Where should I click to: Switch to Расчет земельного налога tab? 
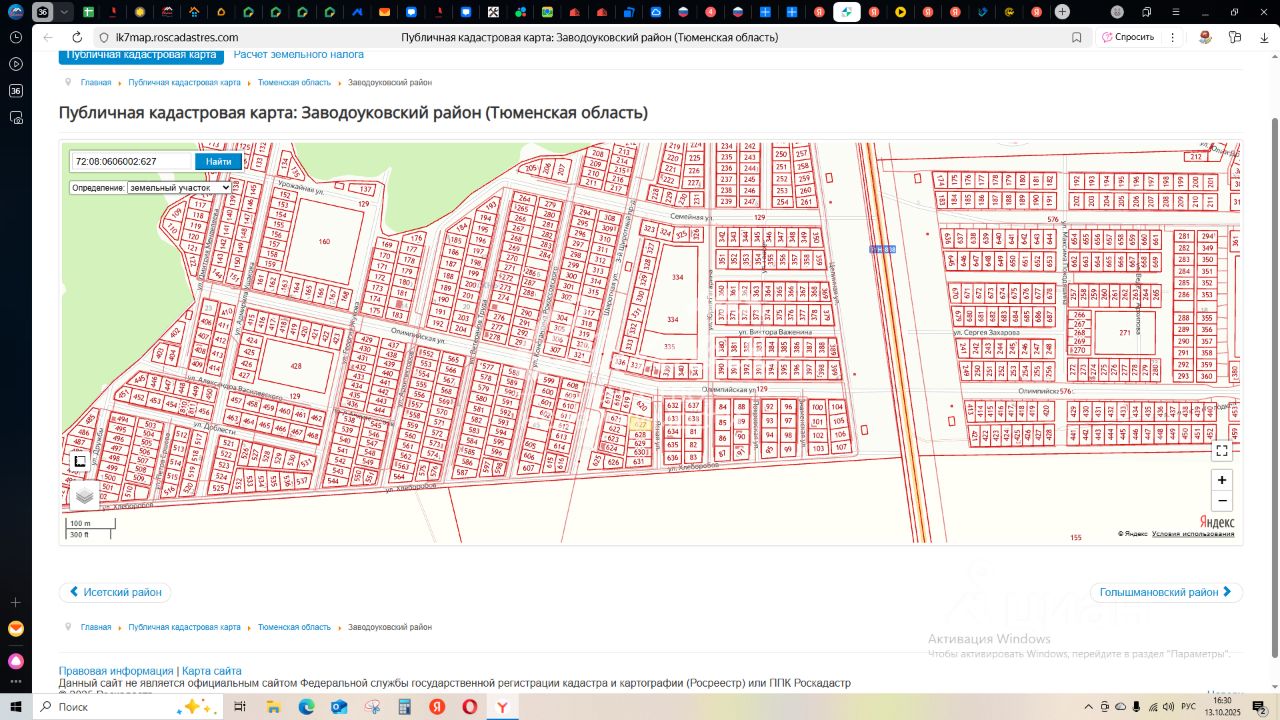[299, 55]
